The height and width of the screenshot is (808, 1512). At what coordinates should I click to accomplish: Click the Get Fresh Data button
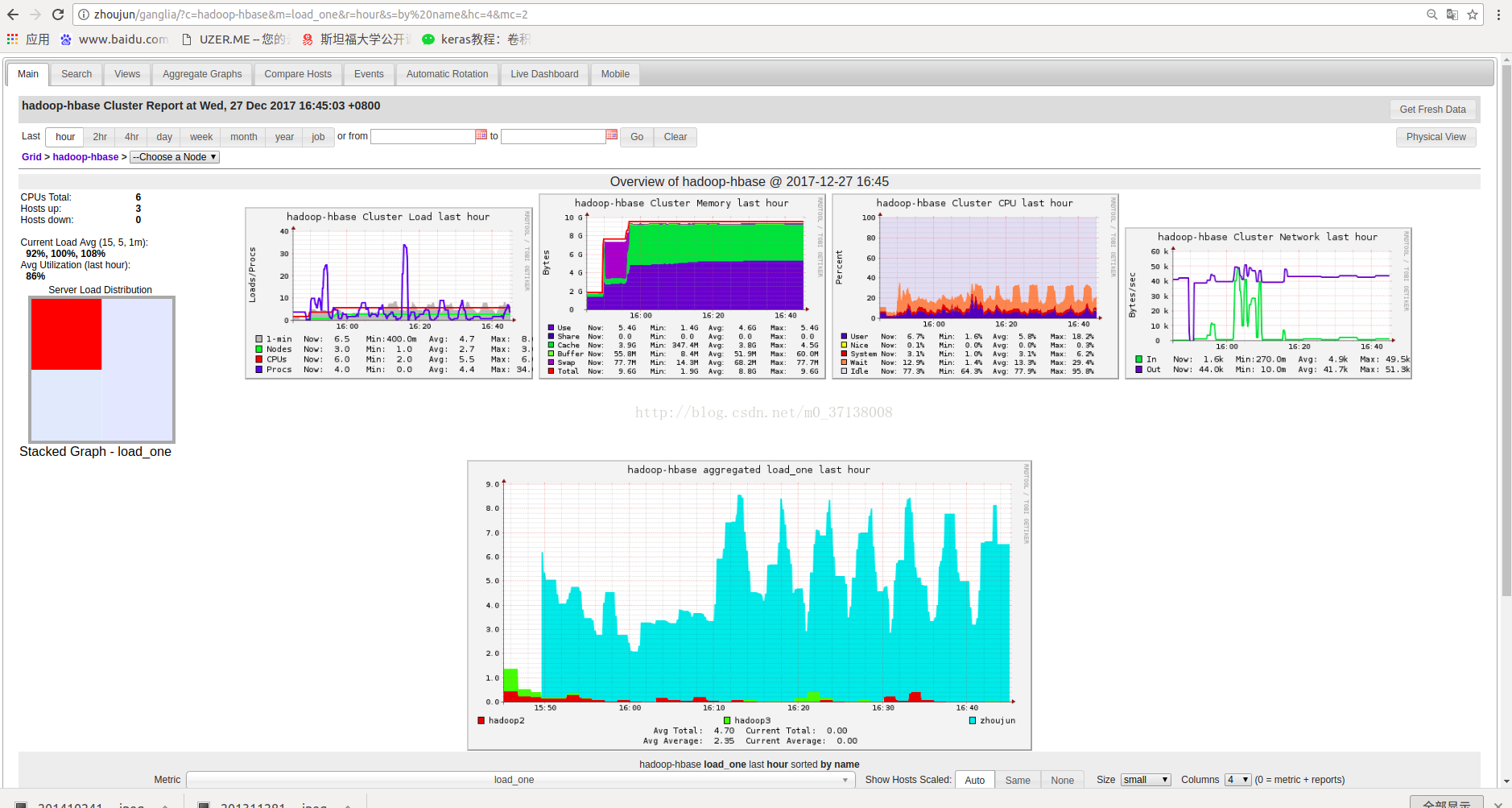point(1432,110)
